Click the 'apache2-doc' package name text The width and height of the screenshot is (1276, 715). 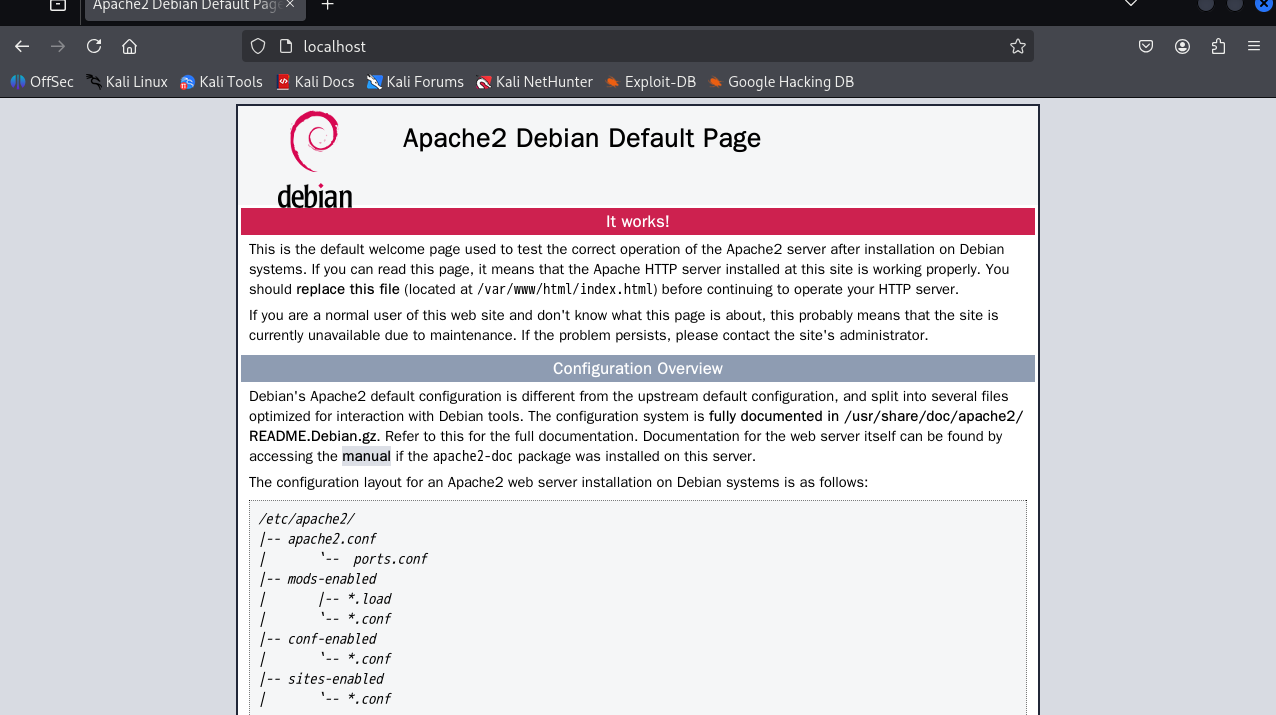[474, 457]
